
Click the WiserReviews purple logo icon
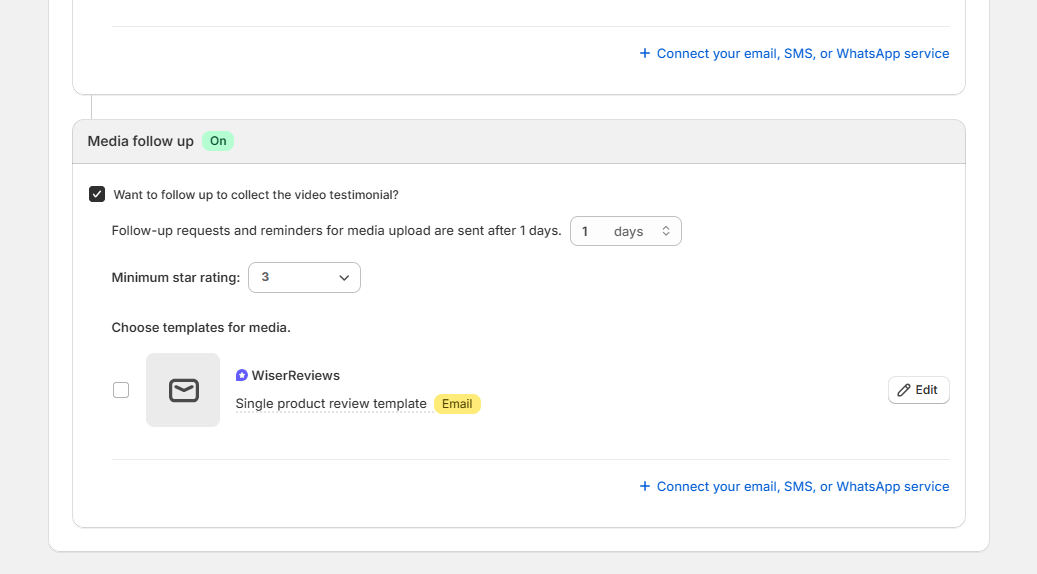[242, 376]
